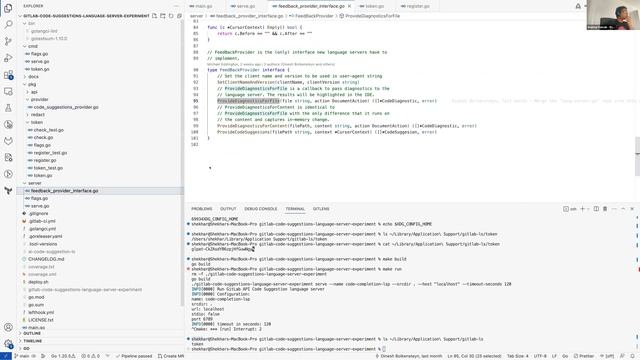The image size is (640, 360).
Task: Close the feedback_provider_interface.go tab
Action: (349, 6)
